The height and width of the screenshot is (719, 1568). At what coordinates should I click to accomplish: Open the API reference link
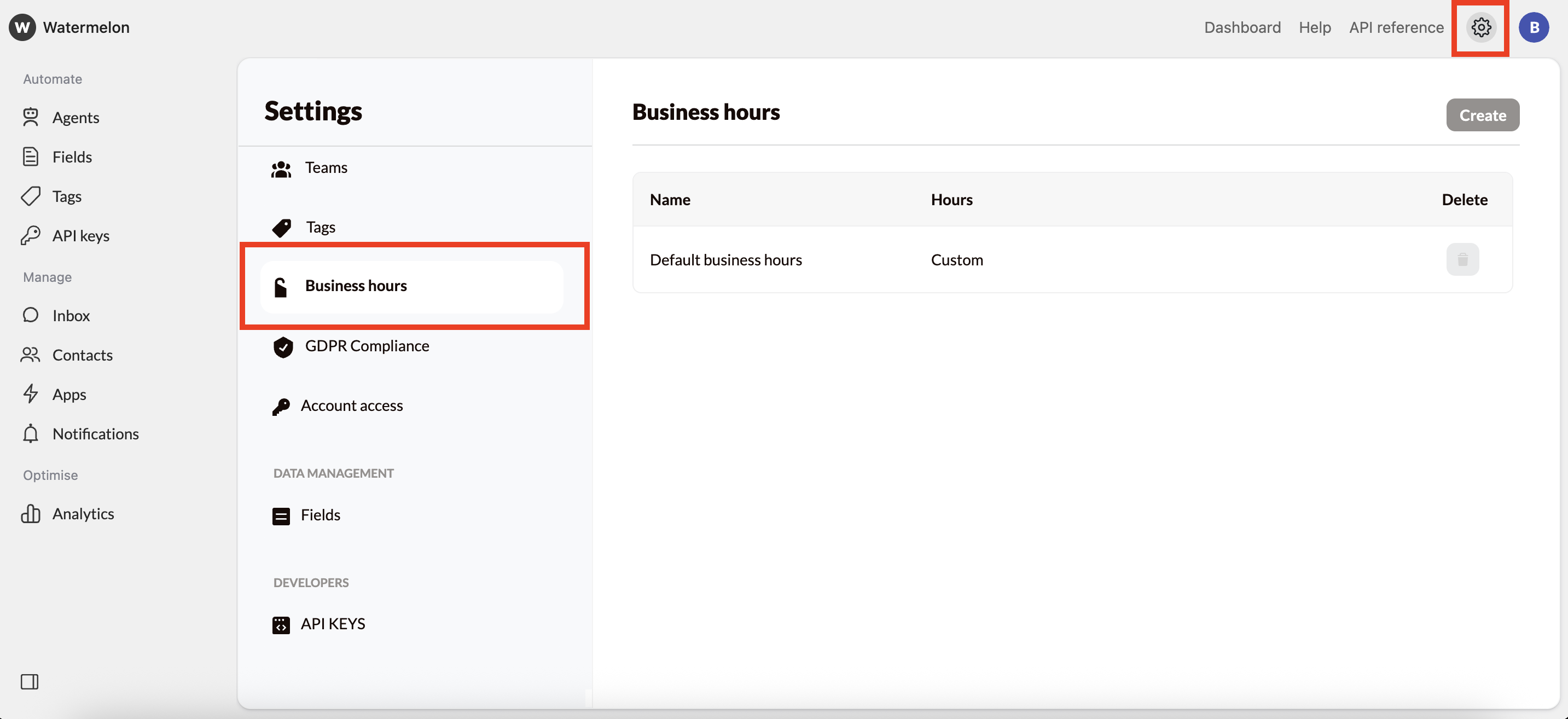tap(1396, 27)
